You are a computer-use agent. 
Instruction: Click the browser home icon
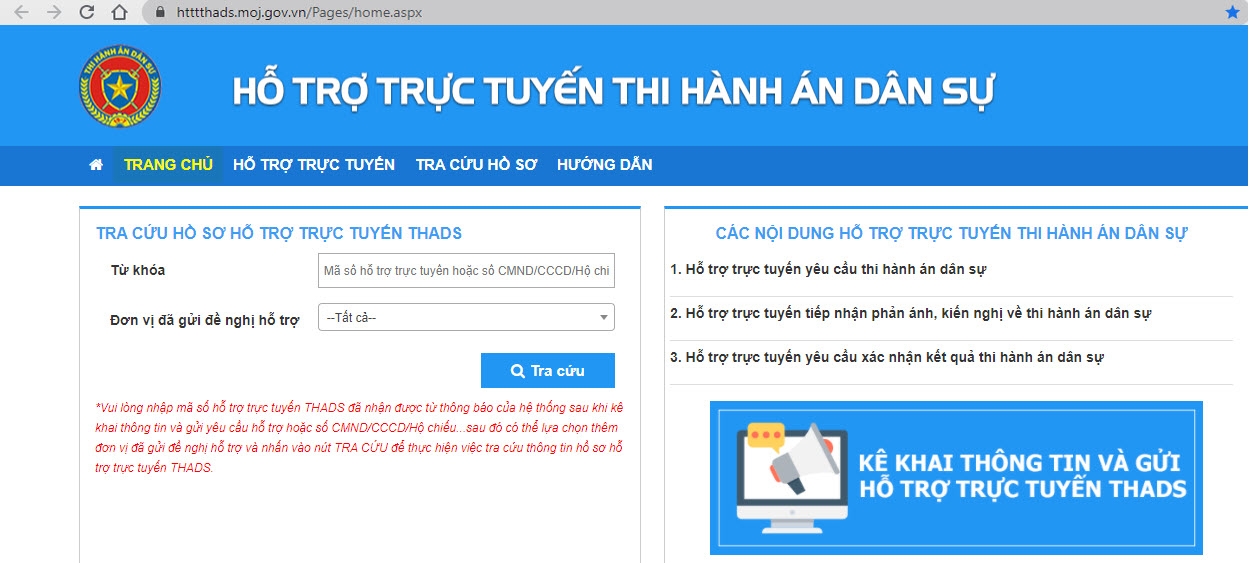pyautogui.click(x=119, y=12)
